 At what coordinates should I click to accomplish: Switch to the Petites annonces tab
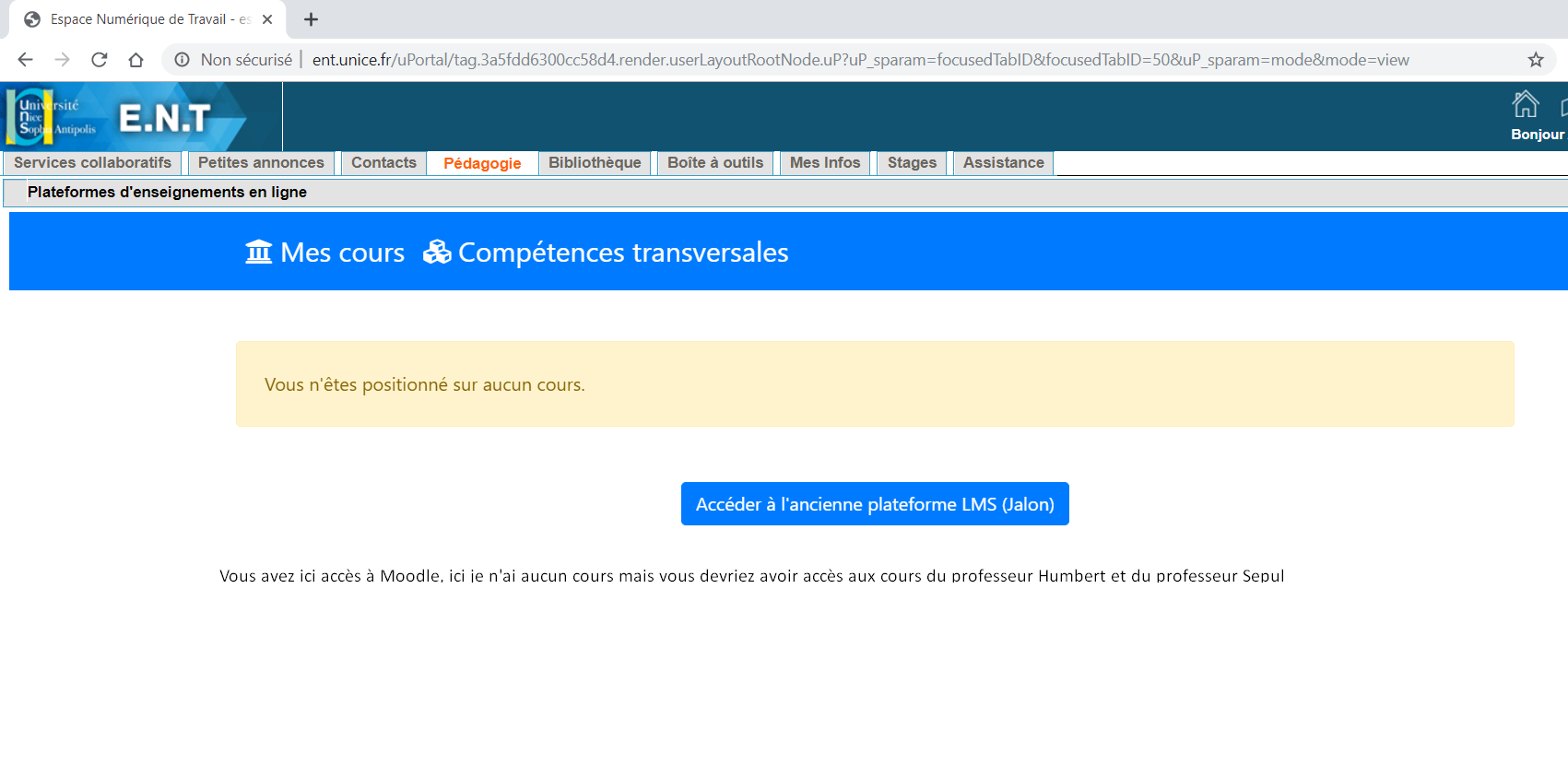point(261,163)
